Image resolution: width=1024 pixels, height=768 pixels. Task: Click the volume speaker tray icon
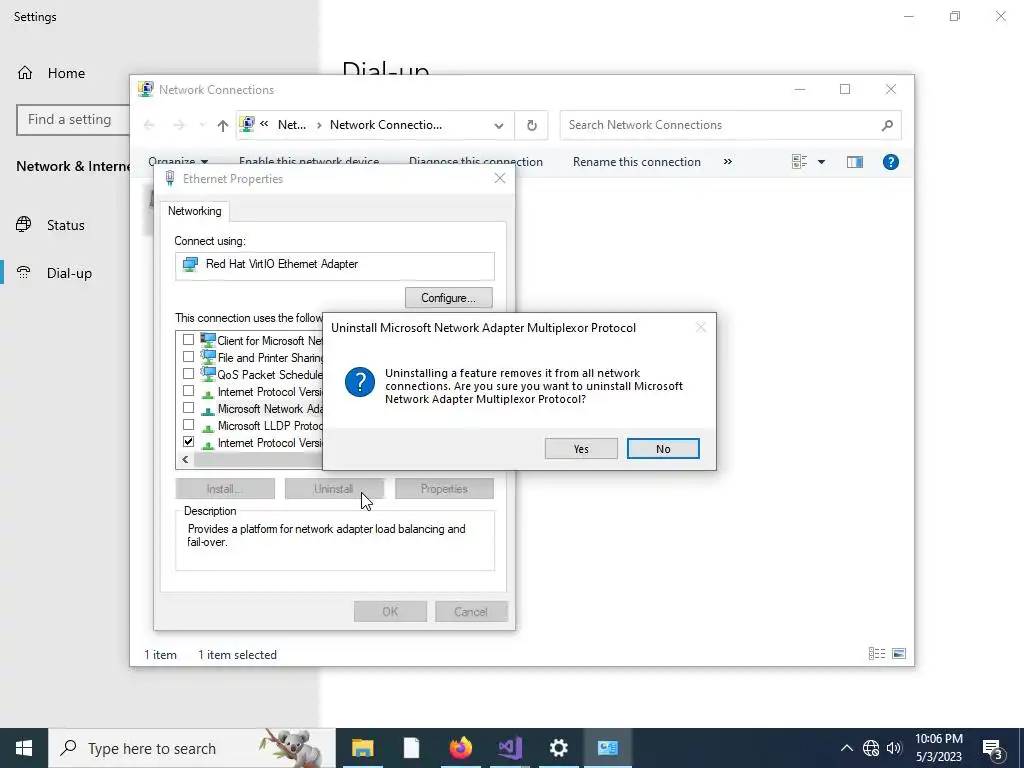click(x=894, y=748)
